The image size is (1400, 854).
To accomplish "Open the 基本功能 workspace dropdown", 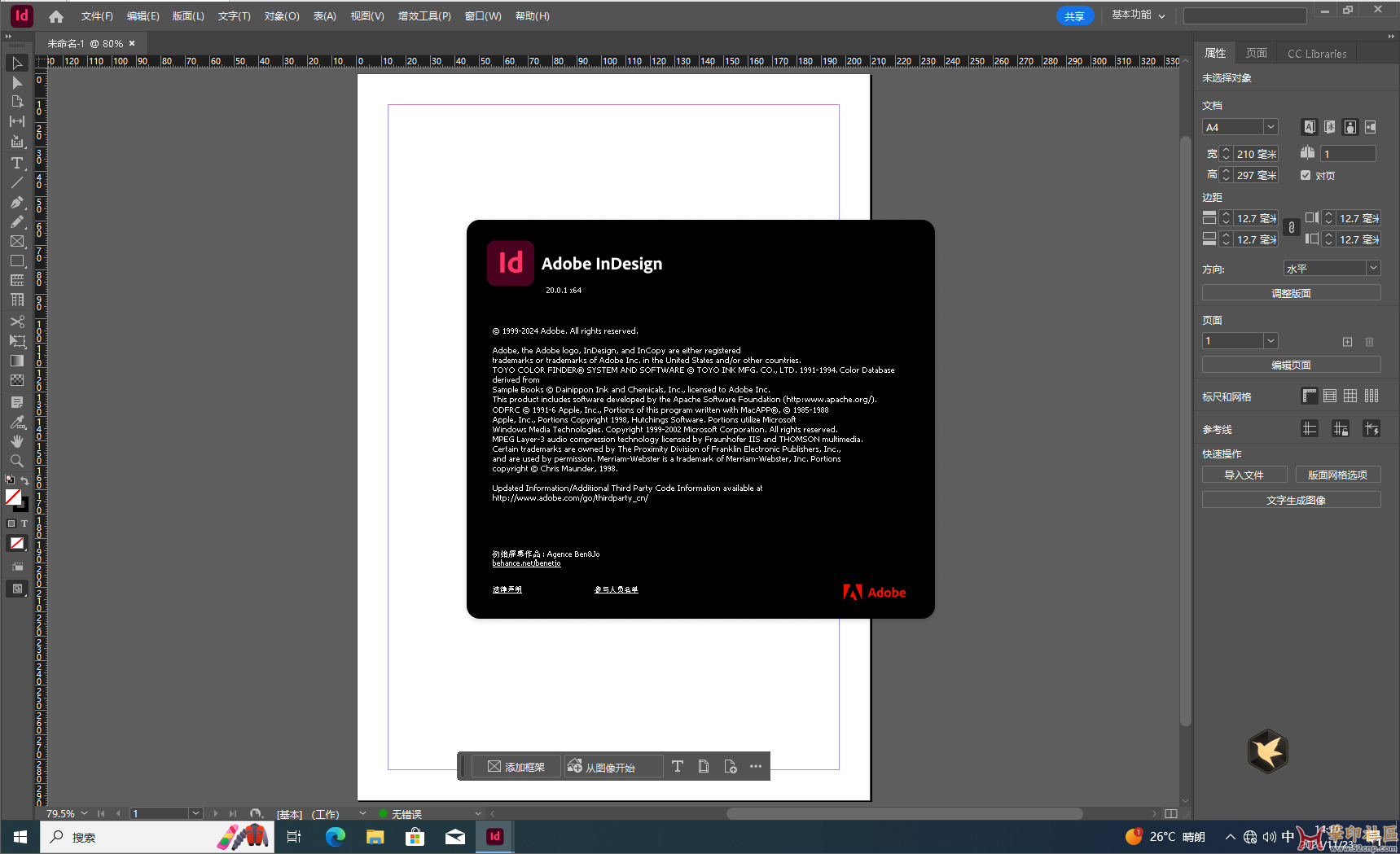I will tap(1139, 15).
